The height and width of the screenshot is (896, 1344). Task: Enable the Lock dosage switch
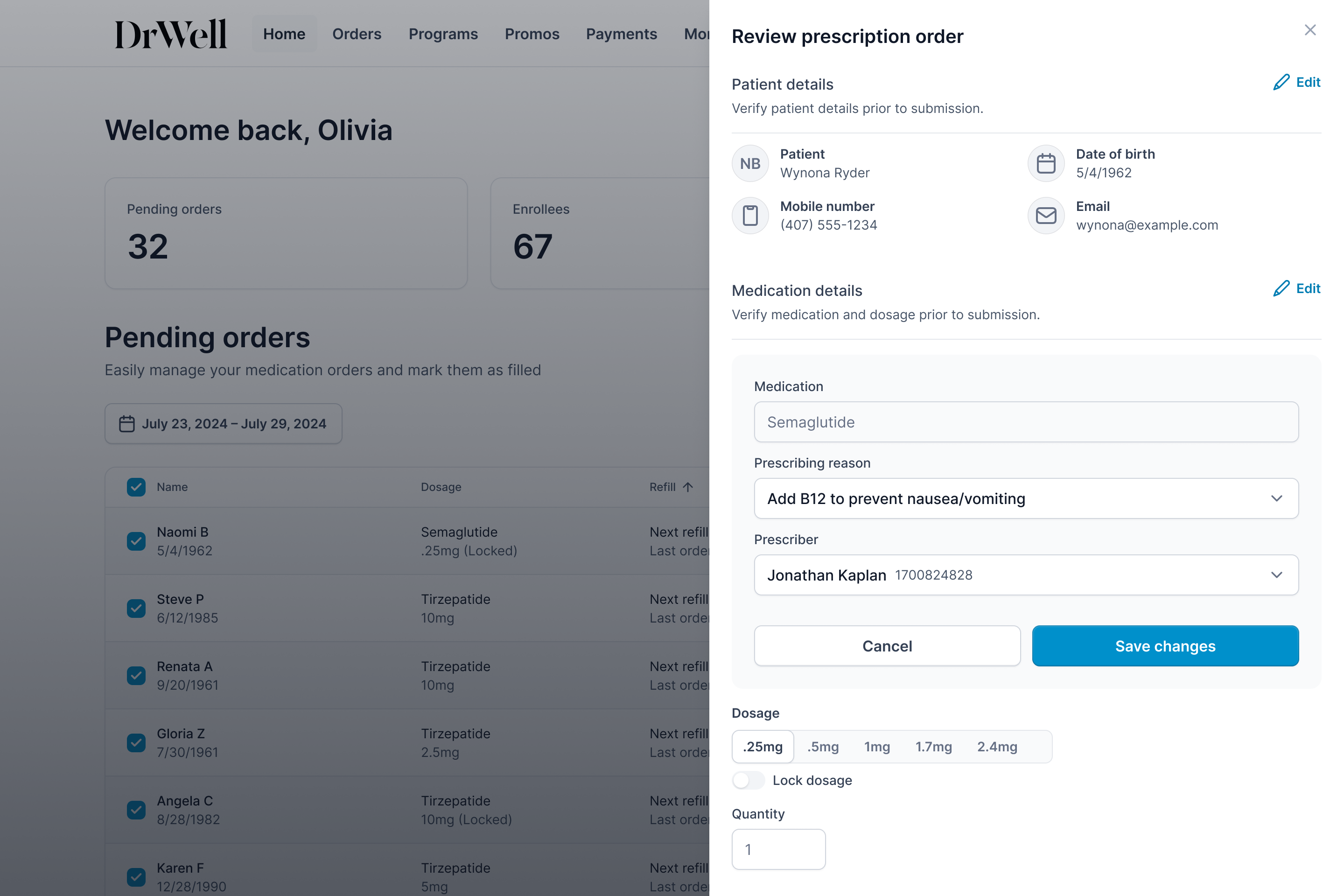click(748, 781)
